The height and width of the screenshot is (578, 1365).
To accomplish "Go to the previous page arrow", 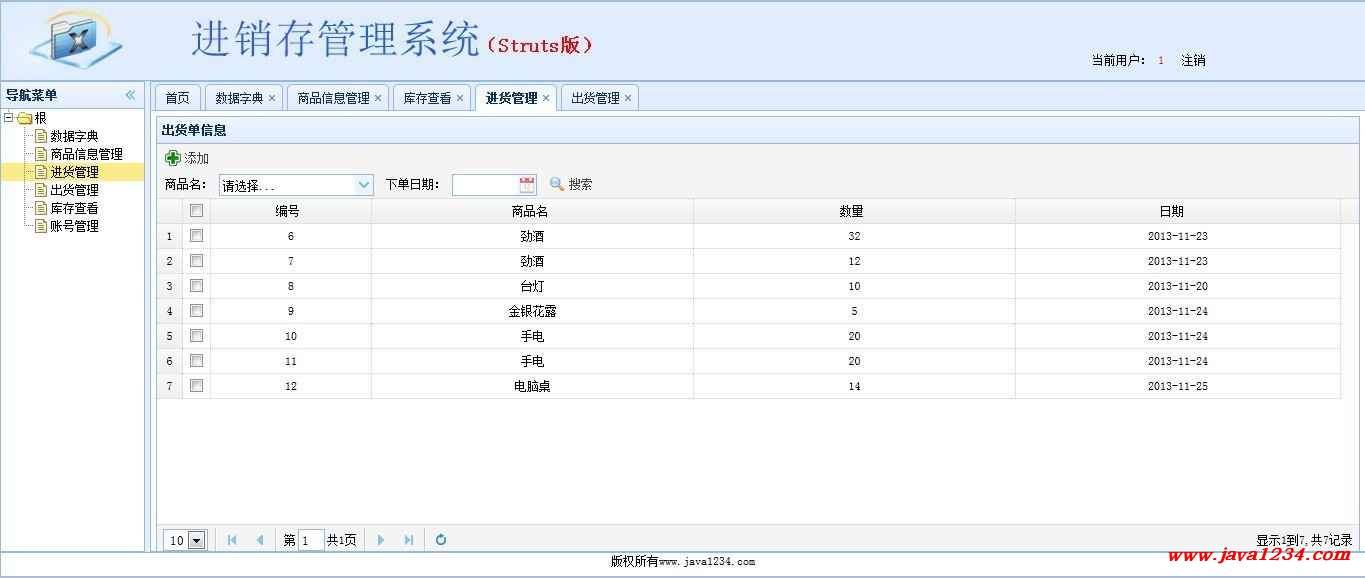I will (260, 540).
